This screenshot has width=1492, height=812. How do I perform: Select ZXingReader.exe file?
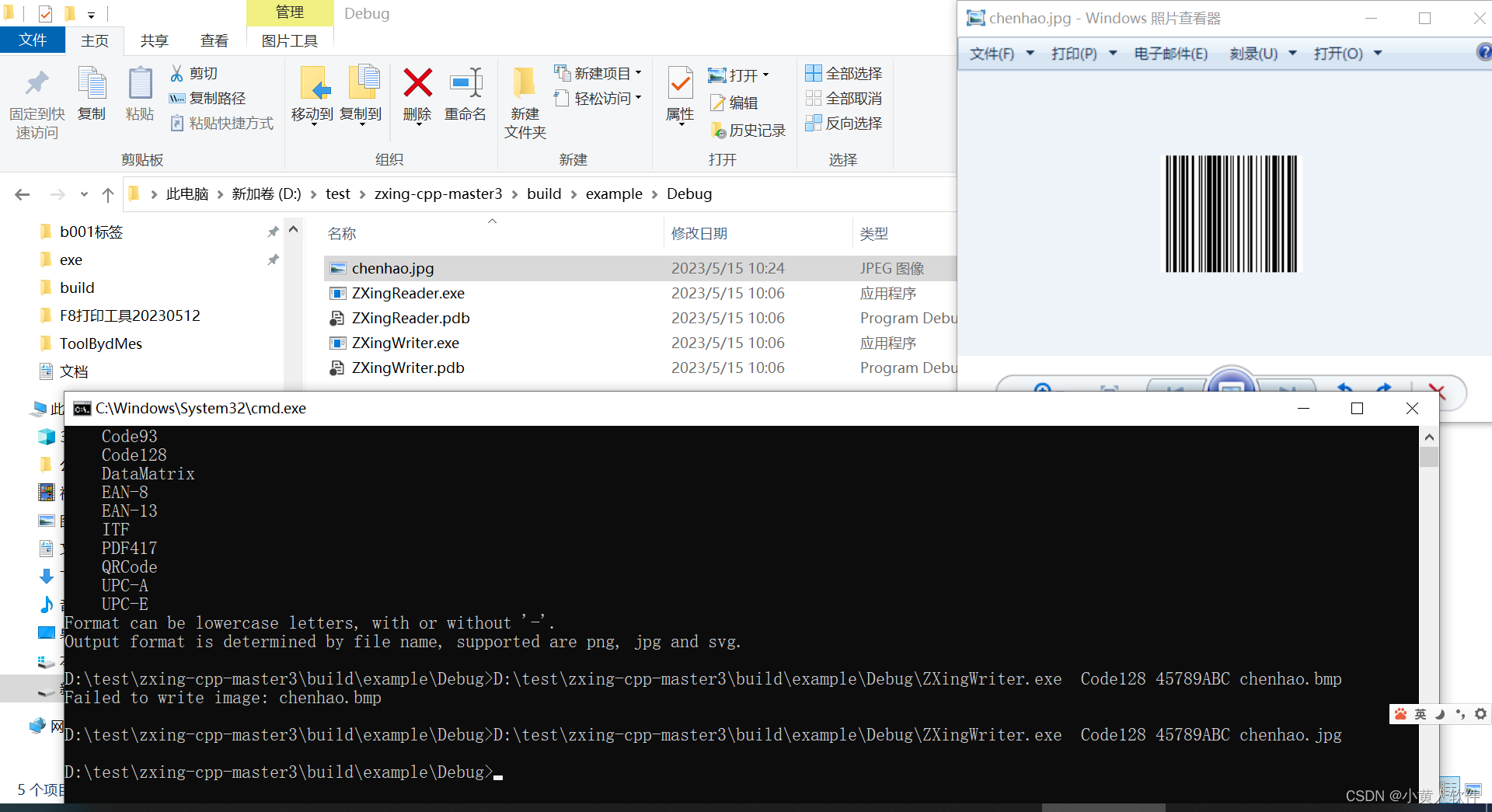point(640,293)
